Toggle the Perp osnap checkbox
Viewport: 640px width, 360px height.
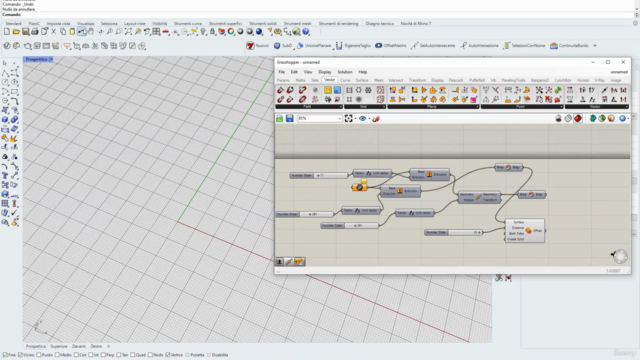[x=104, y=355]
